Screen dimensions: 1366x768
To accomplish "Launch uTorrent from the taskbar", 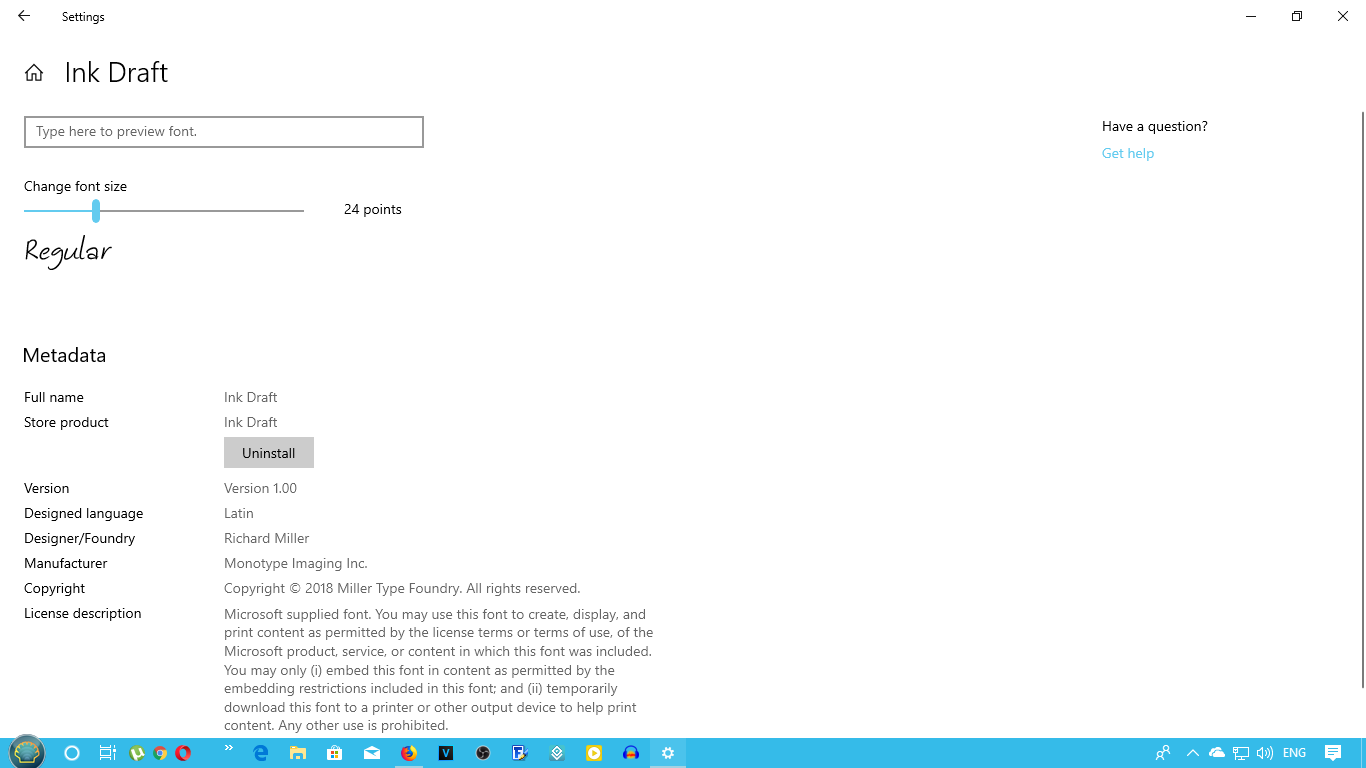I will pyautogui.click(x=137, y=753).
